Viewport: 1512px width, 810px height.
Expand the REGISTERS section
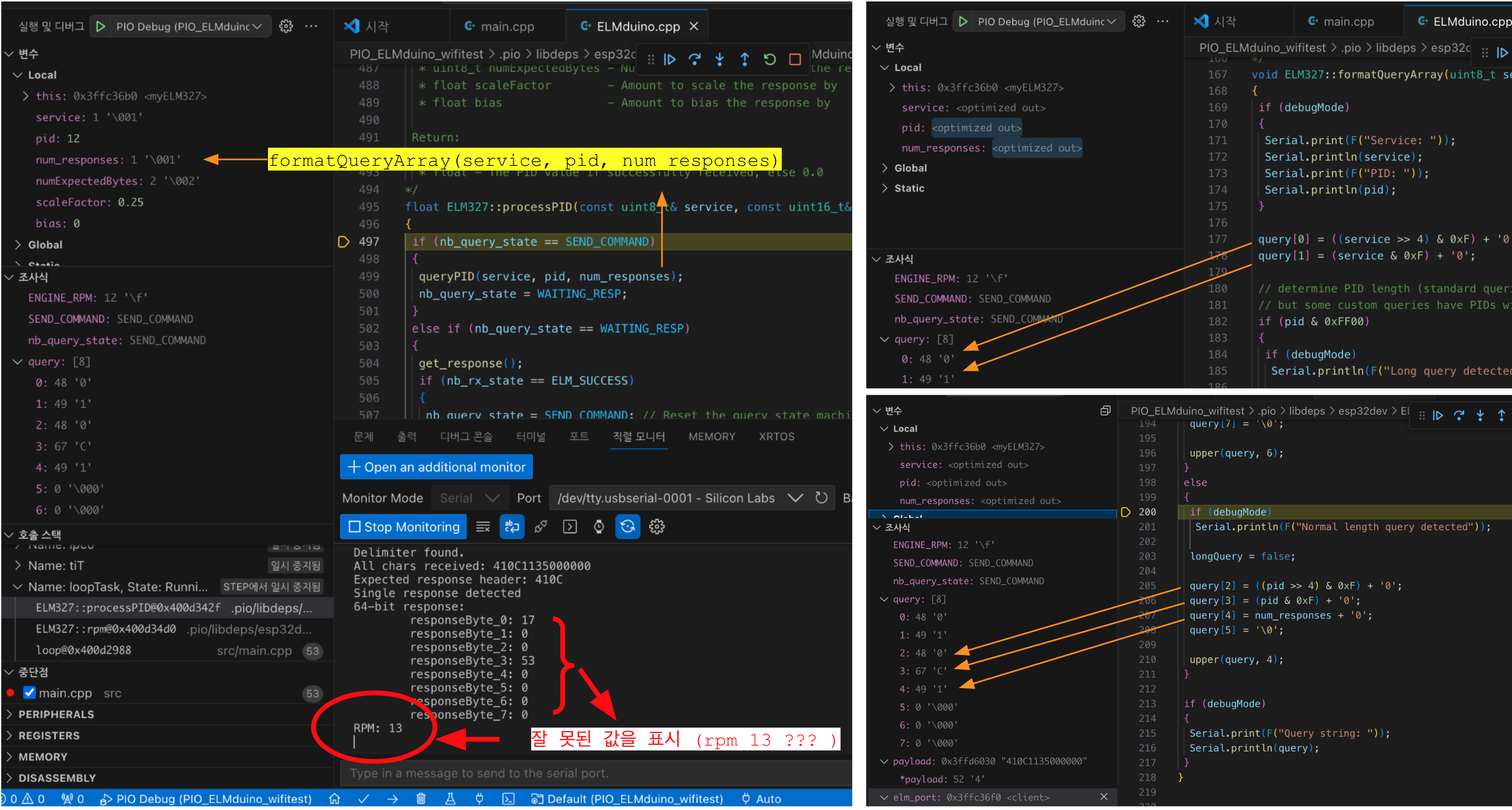49,736
